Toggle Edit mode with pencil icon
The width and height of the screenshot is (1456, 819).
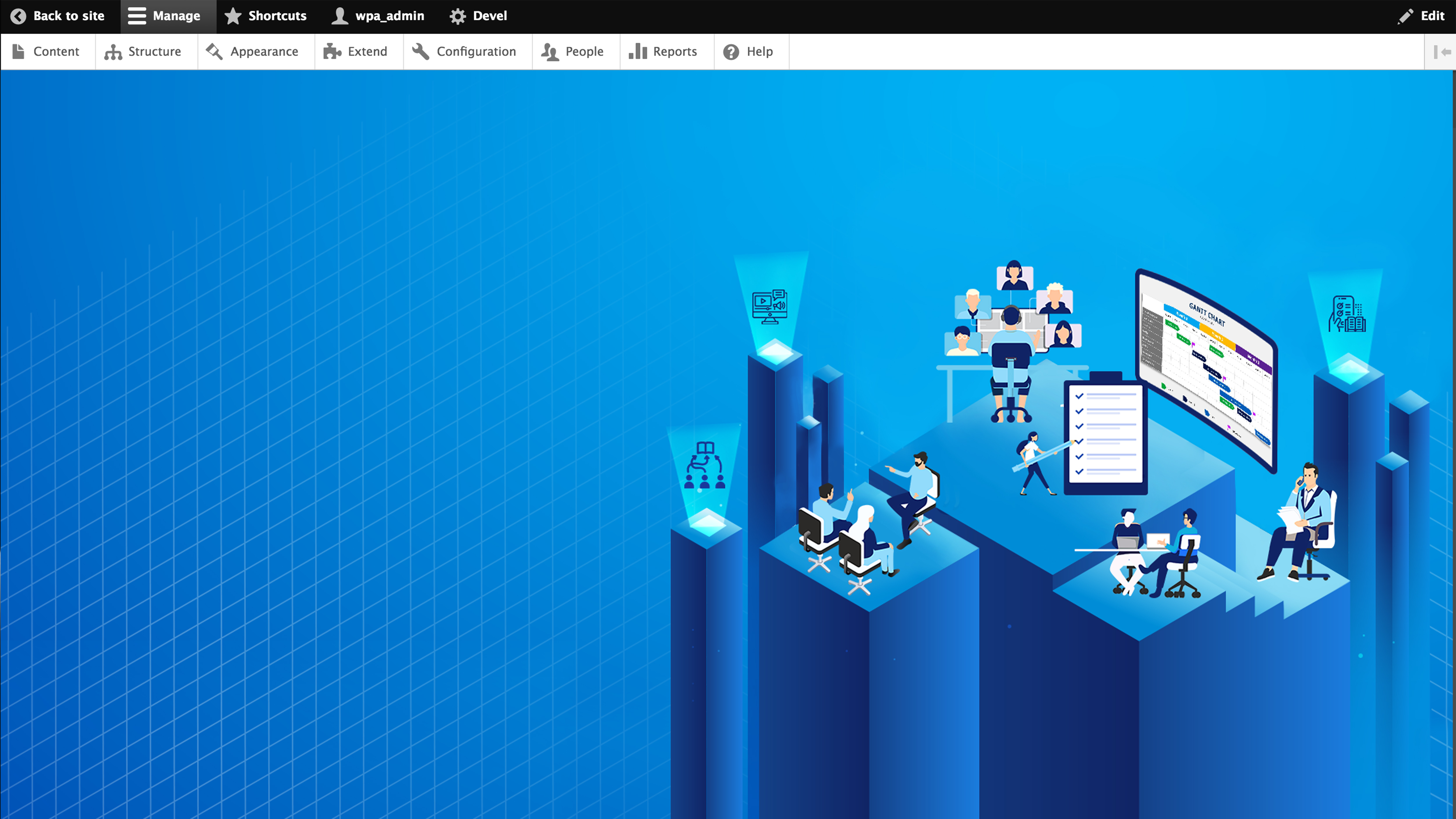pos(1406,16)
